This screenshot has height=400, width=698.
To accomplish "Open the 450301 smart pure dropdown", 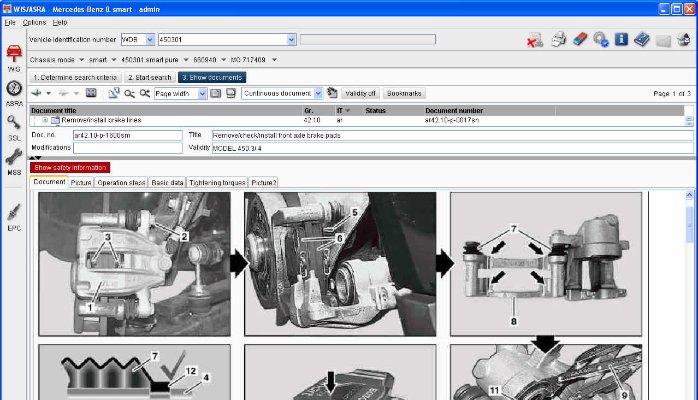I will pyautogui.click(x=186, y=60).
